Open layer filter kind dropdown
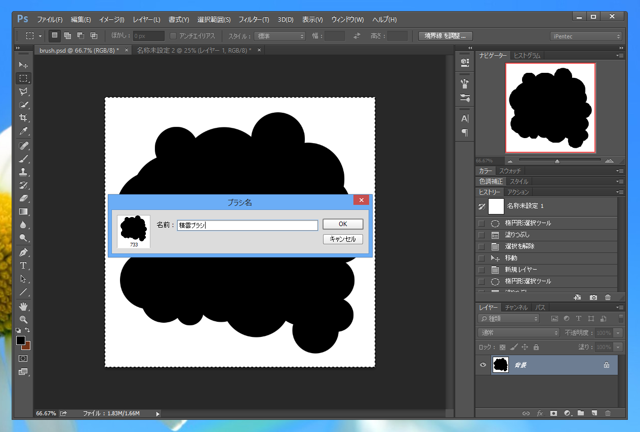Viewport: 640px width, 432px height. [509, 318]
